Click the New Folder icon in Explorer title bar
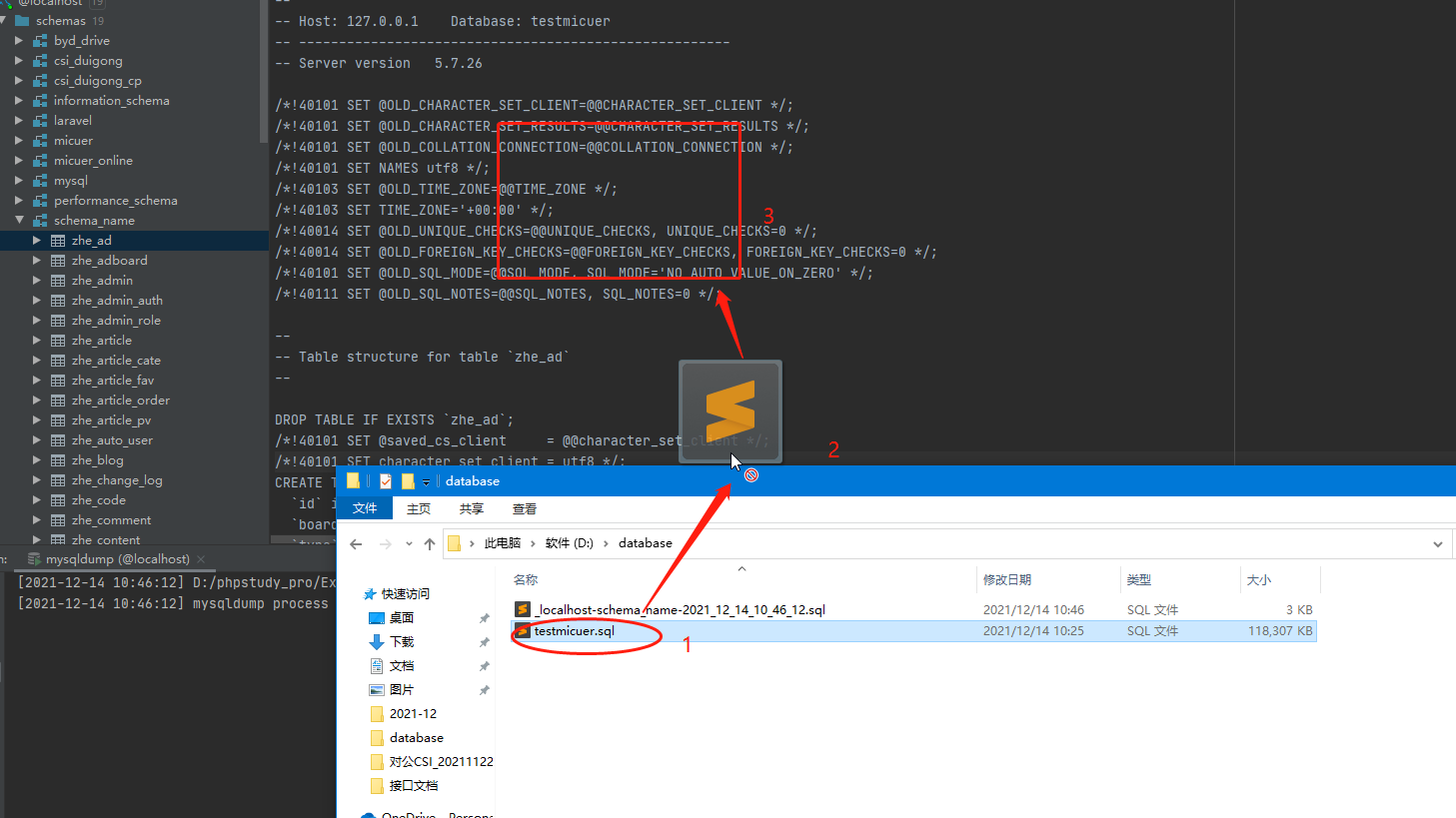The height and width of the screenshot is (818, 1456). pos(408,481)
